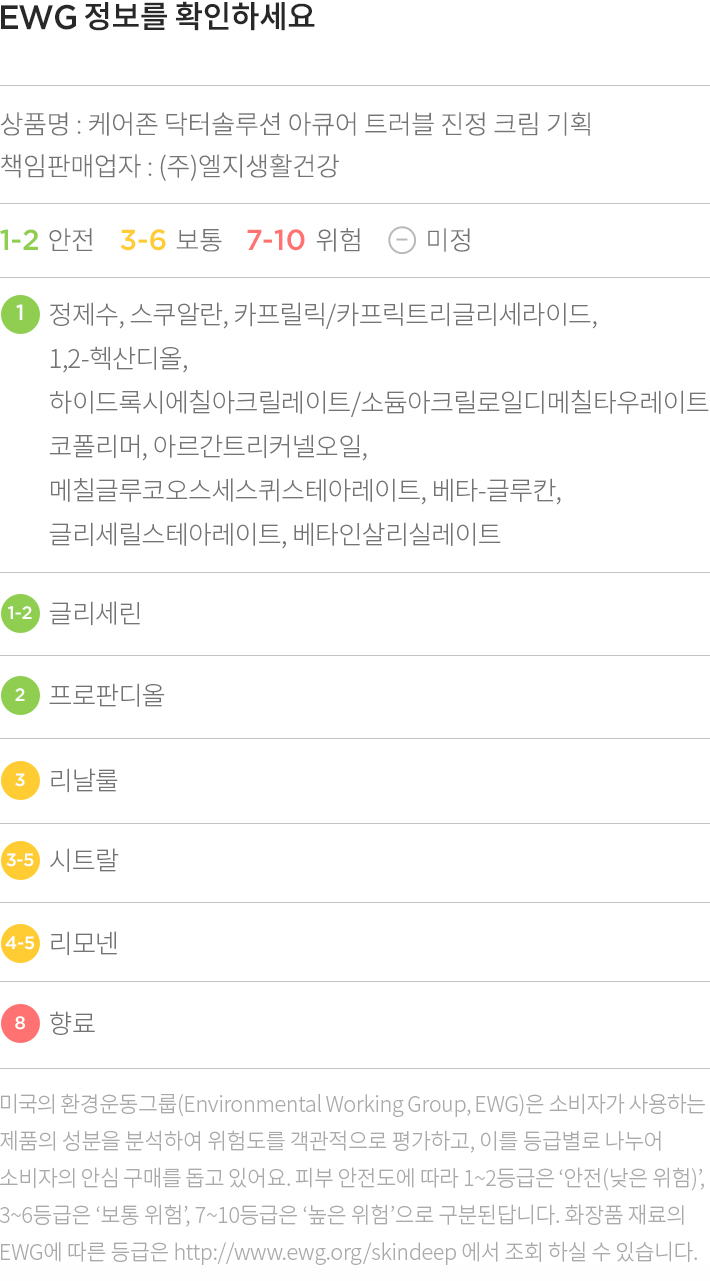Viewport: 710px width, 1281px height.
Task: Click the yellow 4-5 badge beside 리모넨
Action: 20,942
